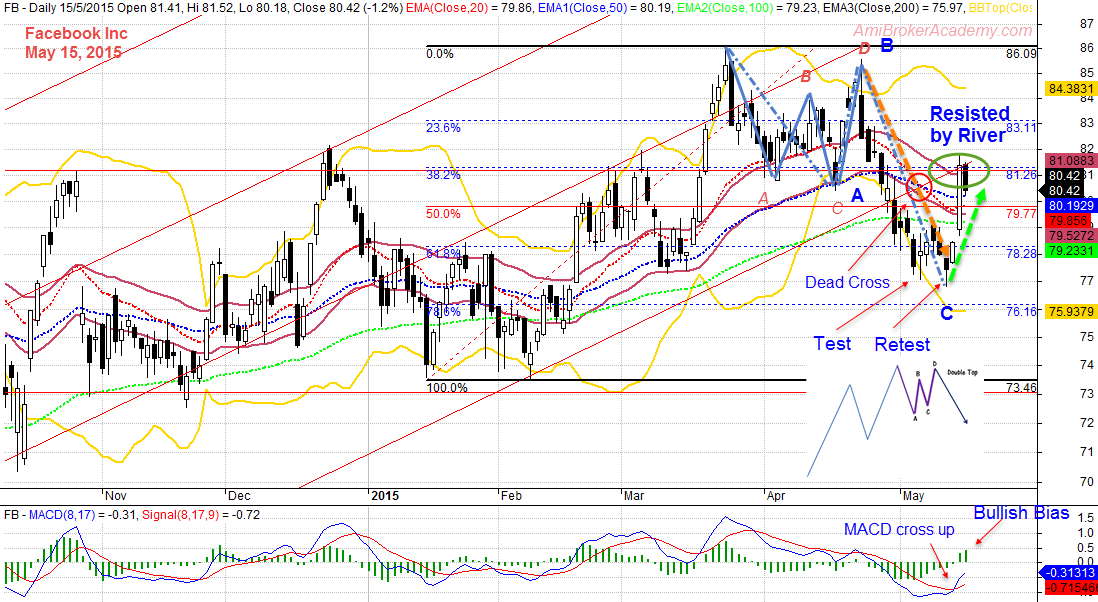Image resolution: width=1098 pixels, height=602 pixels.
Task: Click the 'Nov' month on time axis
Action: point(116,496)
